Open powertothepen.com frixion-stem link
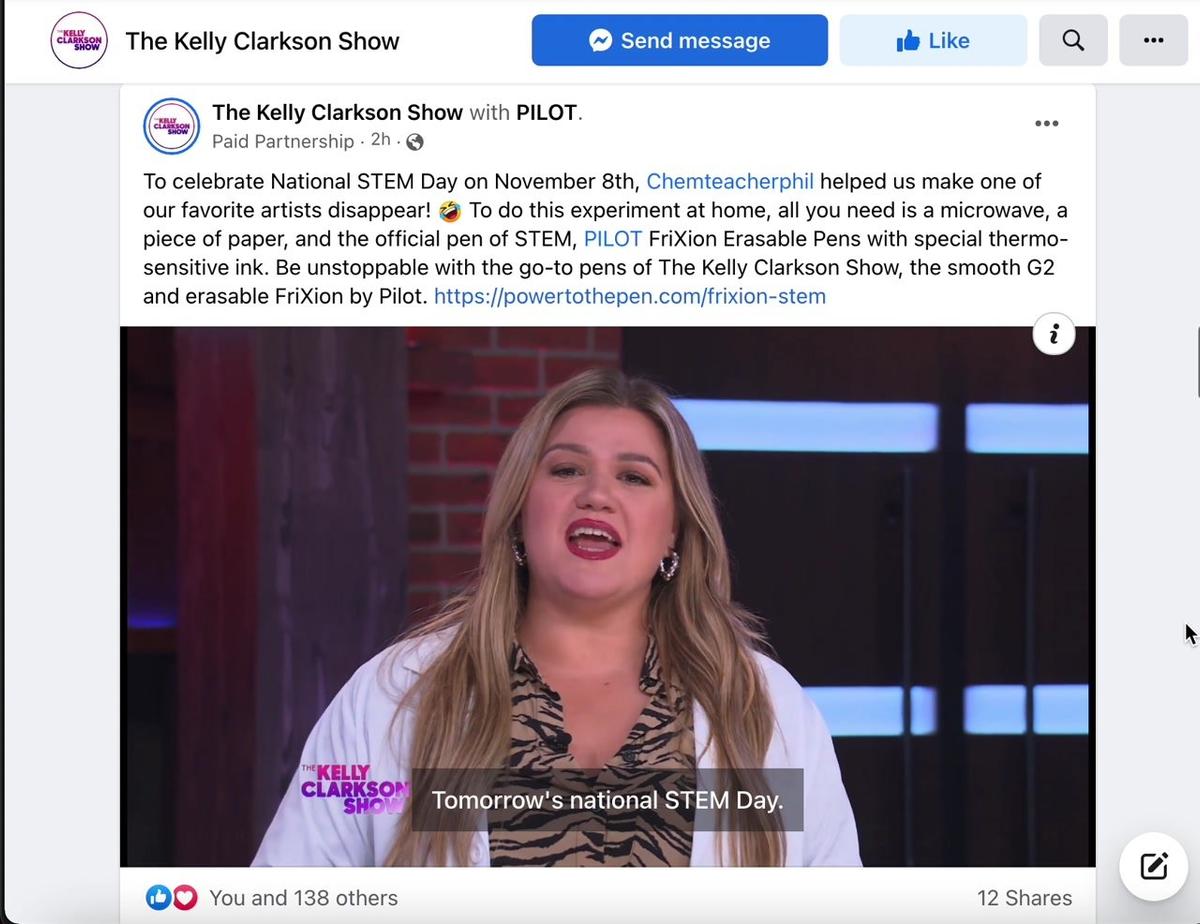Screen dimensions: 1200x924 (x=630, y=296)
